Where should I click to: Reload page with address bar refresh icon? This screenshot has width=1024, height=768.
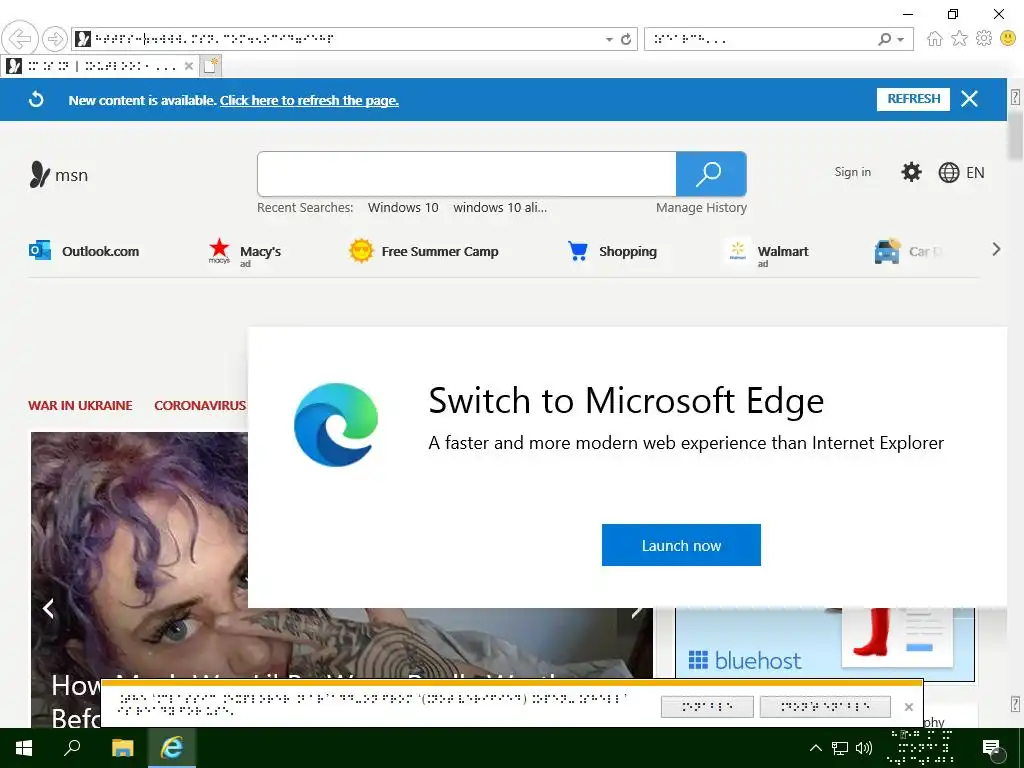[626, 39]
